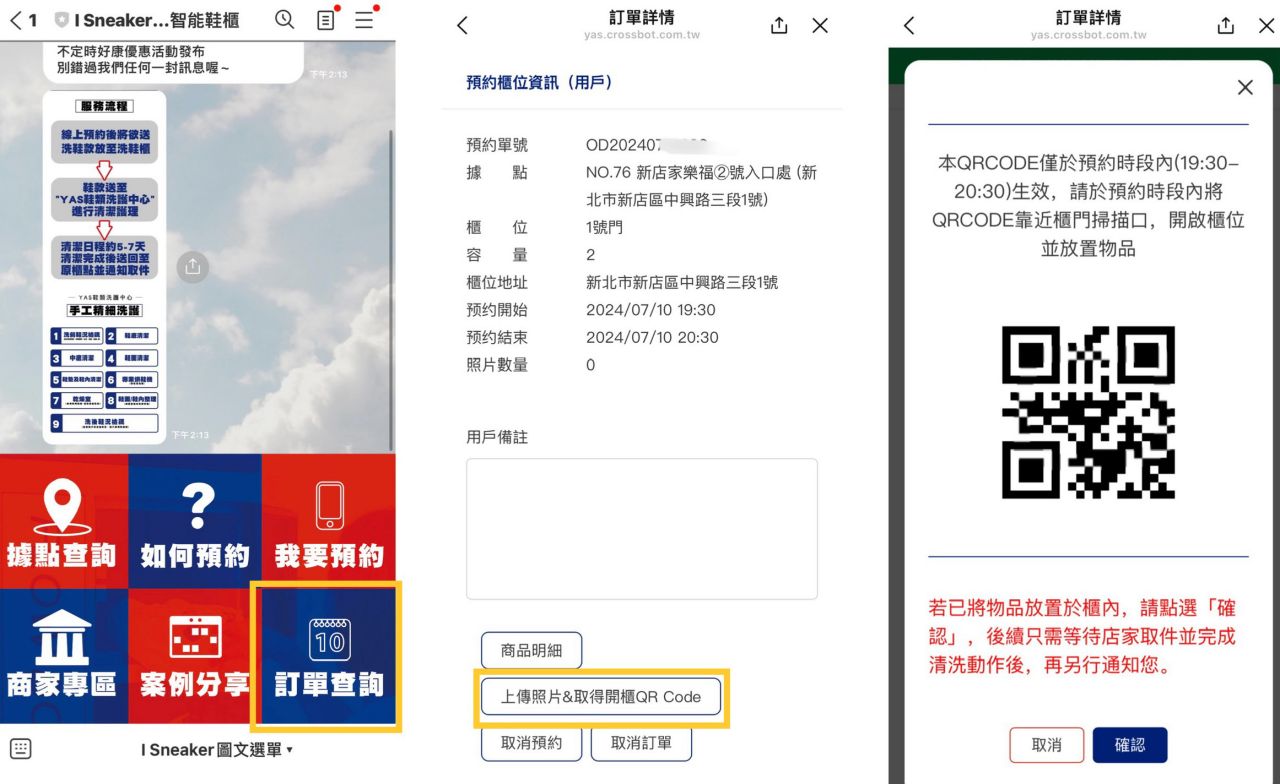Go back in right 訂單詳情 page

pyautogui.click(x=909, y=26)
